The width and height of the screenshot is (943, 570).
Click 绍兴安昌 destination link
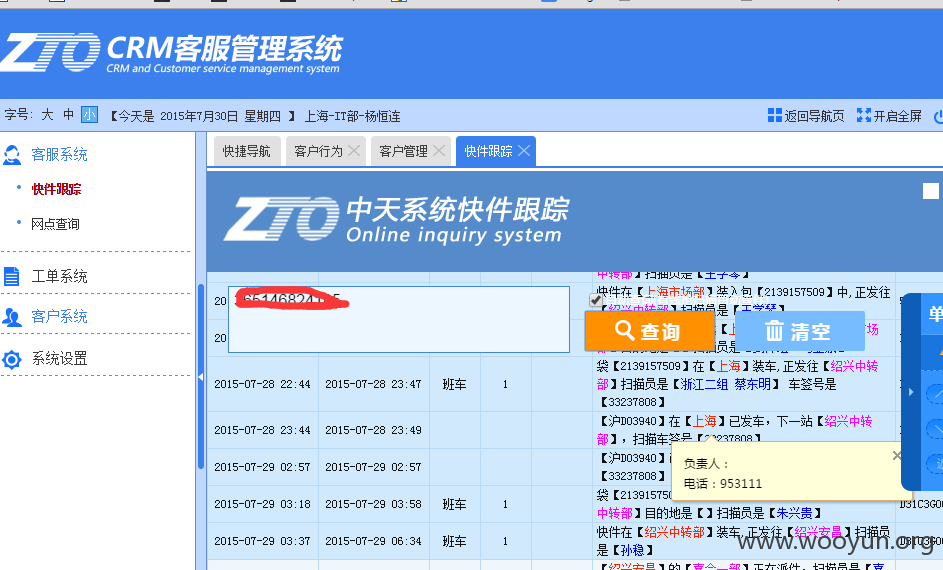click(x=819, y=532)
